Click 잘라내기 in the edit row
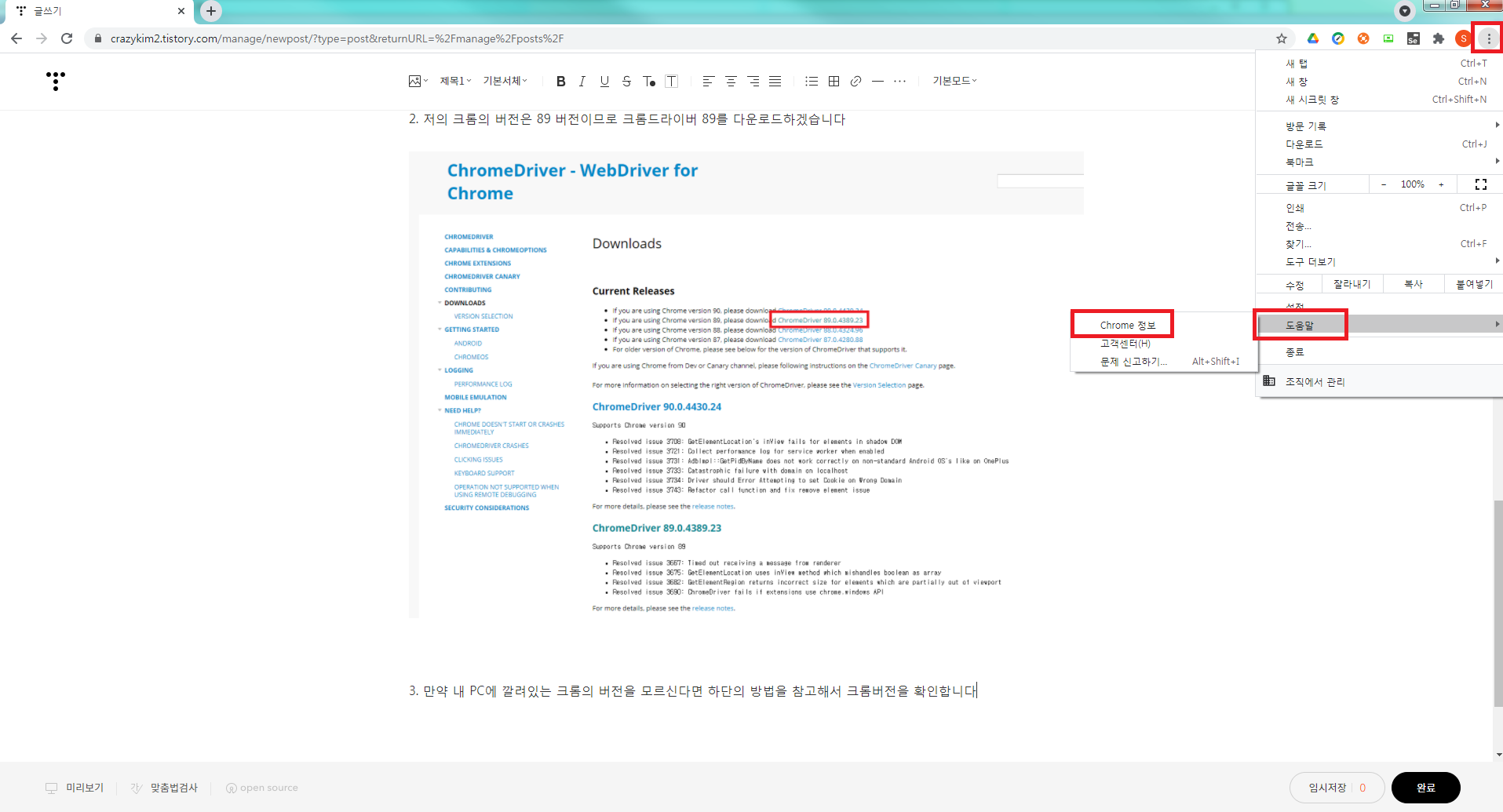 (x=1352, y=284)
